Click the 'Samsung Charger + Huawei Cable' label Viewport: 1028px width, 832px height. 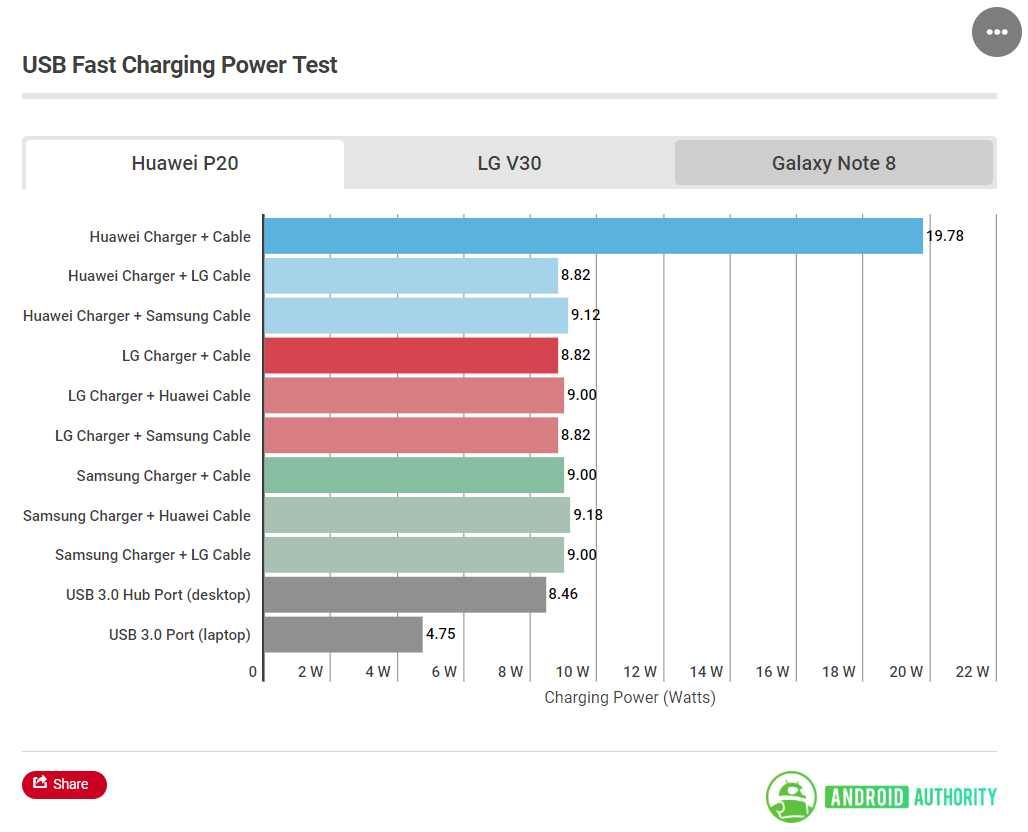[137, 516]
